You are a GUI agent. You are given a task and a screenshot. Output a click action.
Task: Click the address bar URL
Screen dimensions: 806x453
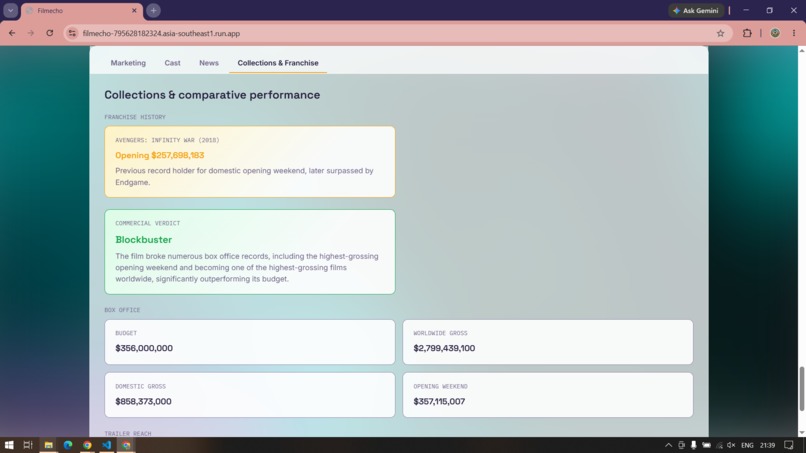(x=161, y=33)
